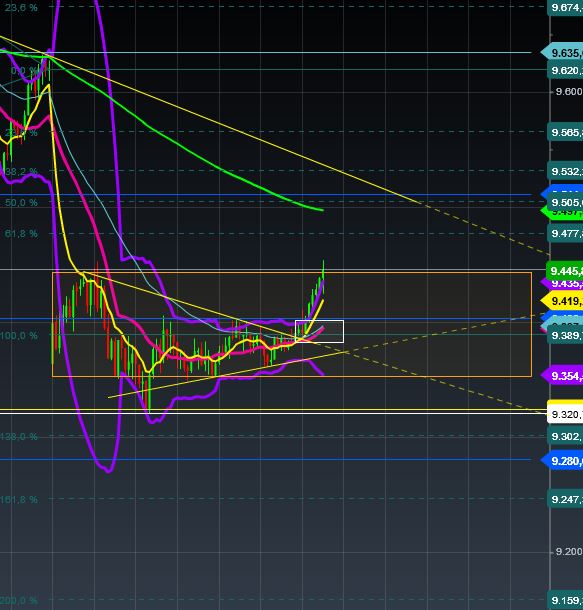This screenshot has height=610, width=583.
Task: Click the 9.302 price label
Action: tap(565, 436)
